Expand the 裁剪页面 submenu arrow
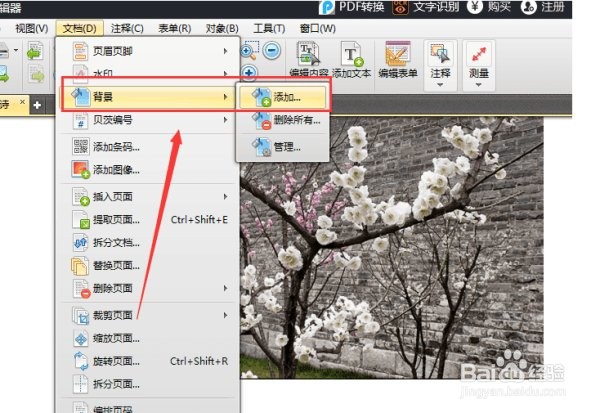This screenshot has width=600, height=413. [226, 315]
